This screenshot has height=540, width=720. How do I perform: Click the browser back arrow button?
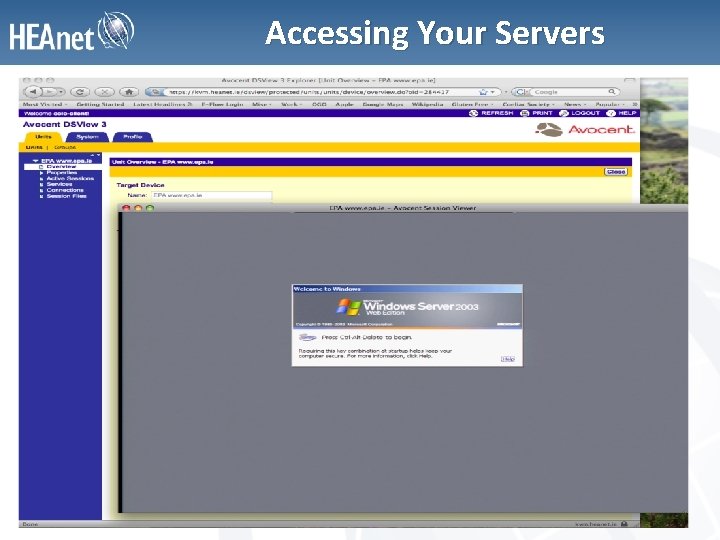click(33, 92)
